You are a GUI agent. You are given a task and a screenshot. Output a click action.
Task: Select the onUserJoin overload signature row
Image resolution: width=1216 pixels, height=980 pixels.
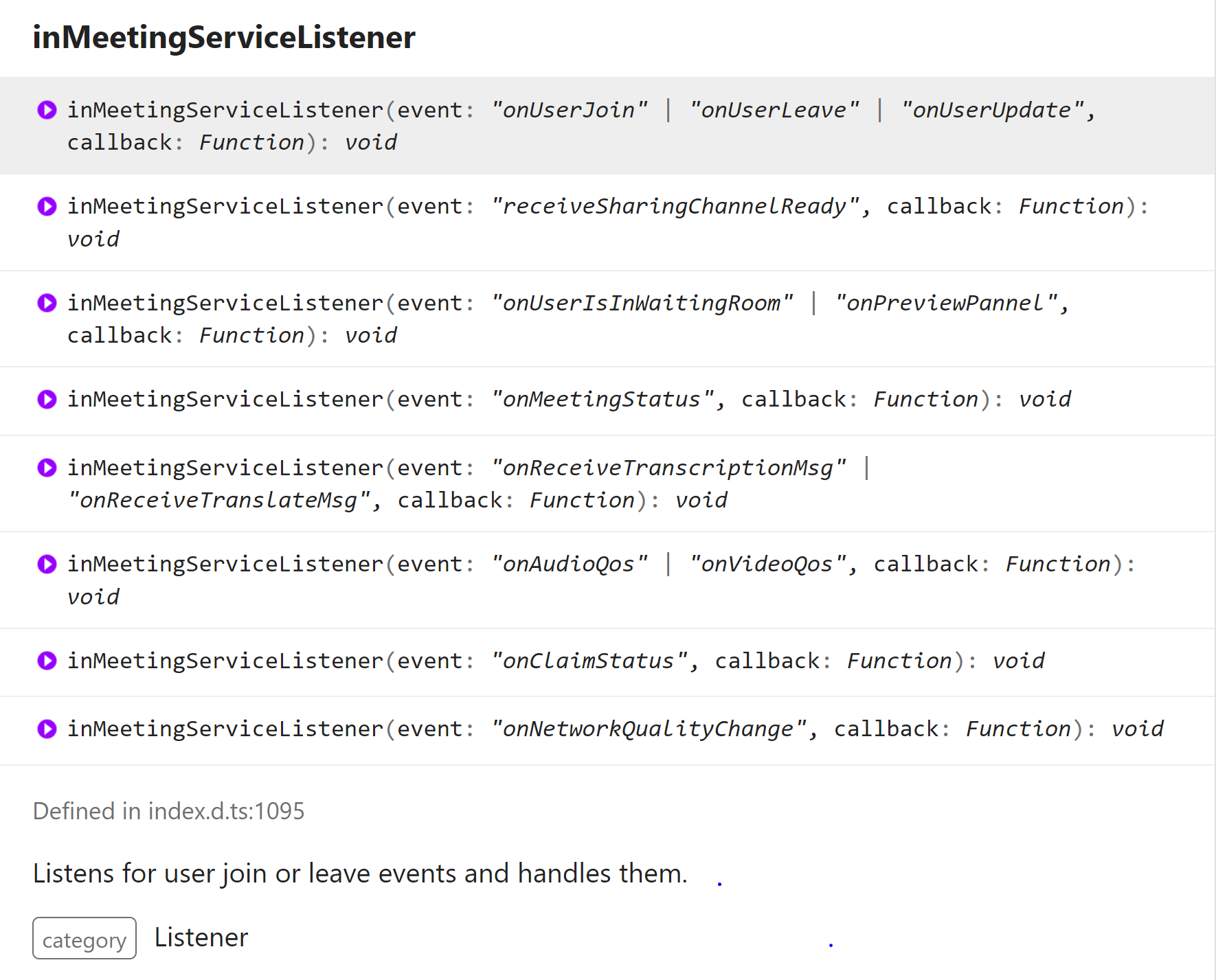click(x=607, y=126)
